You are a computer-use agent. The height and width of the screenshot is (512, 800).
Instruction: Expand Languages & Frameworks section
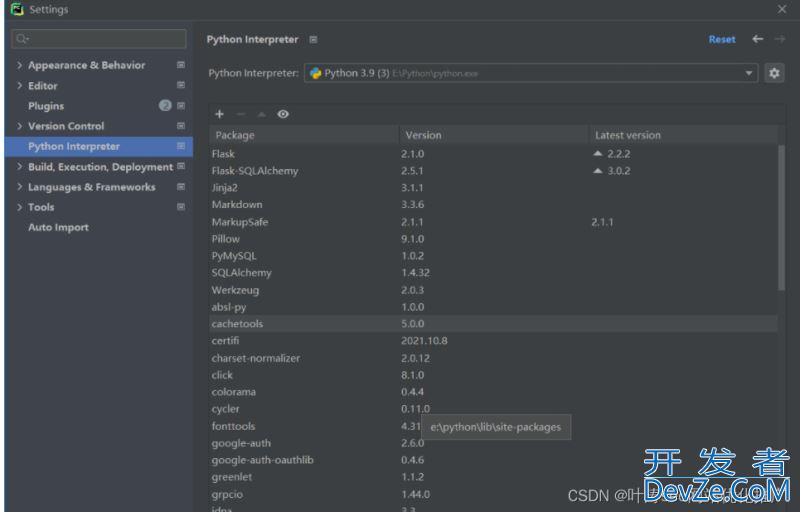click(19, 187)
